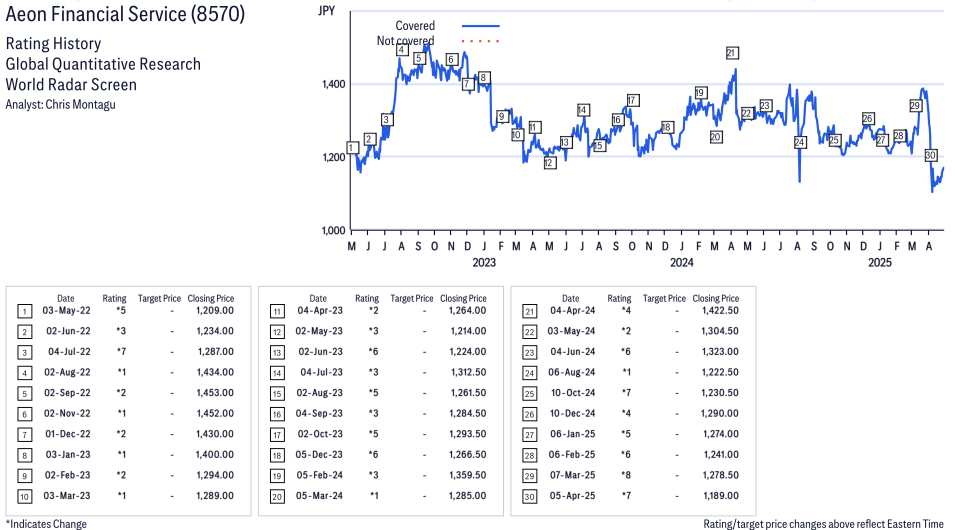The height and width of the screenshot is (530, 955).
Task: Click the closing price 1,453.00
Action: [215, 393]
